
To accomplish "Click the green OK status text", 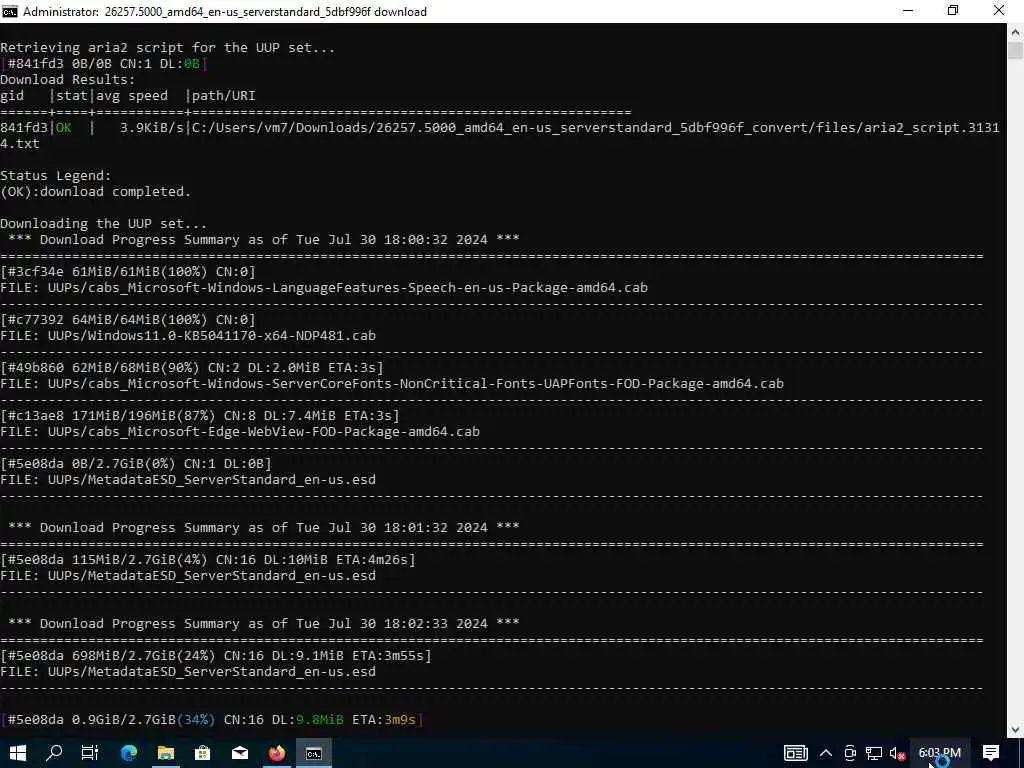I will (x=63, y=127).
